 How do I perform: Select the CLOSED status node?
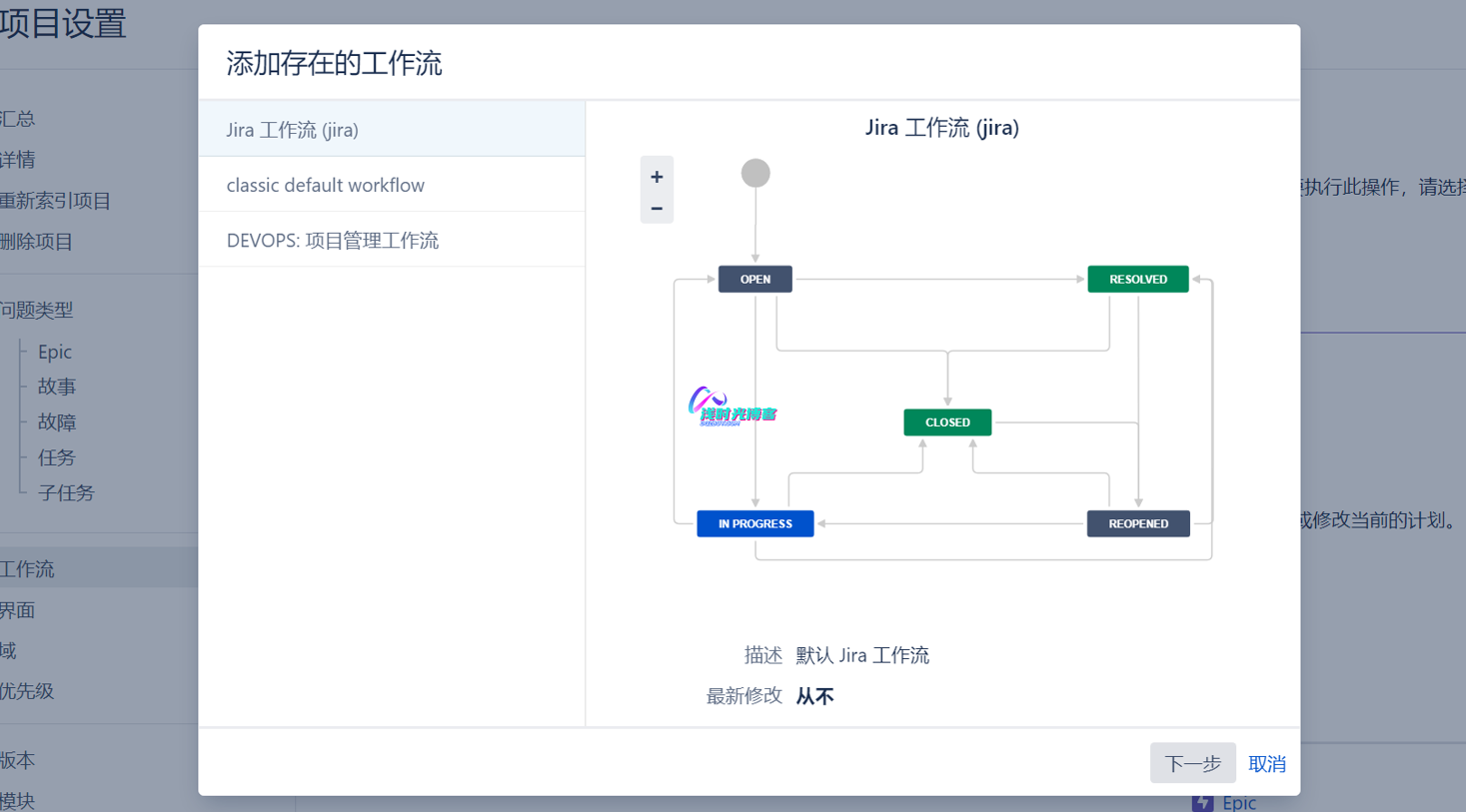point(947,422)
